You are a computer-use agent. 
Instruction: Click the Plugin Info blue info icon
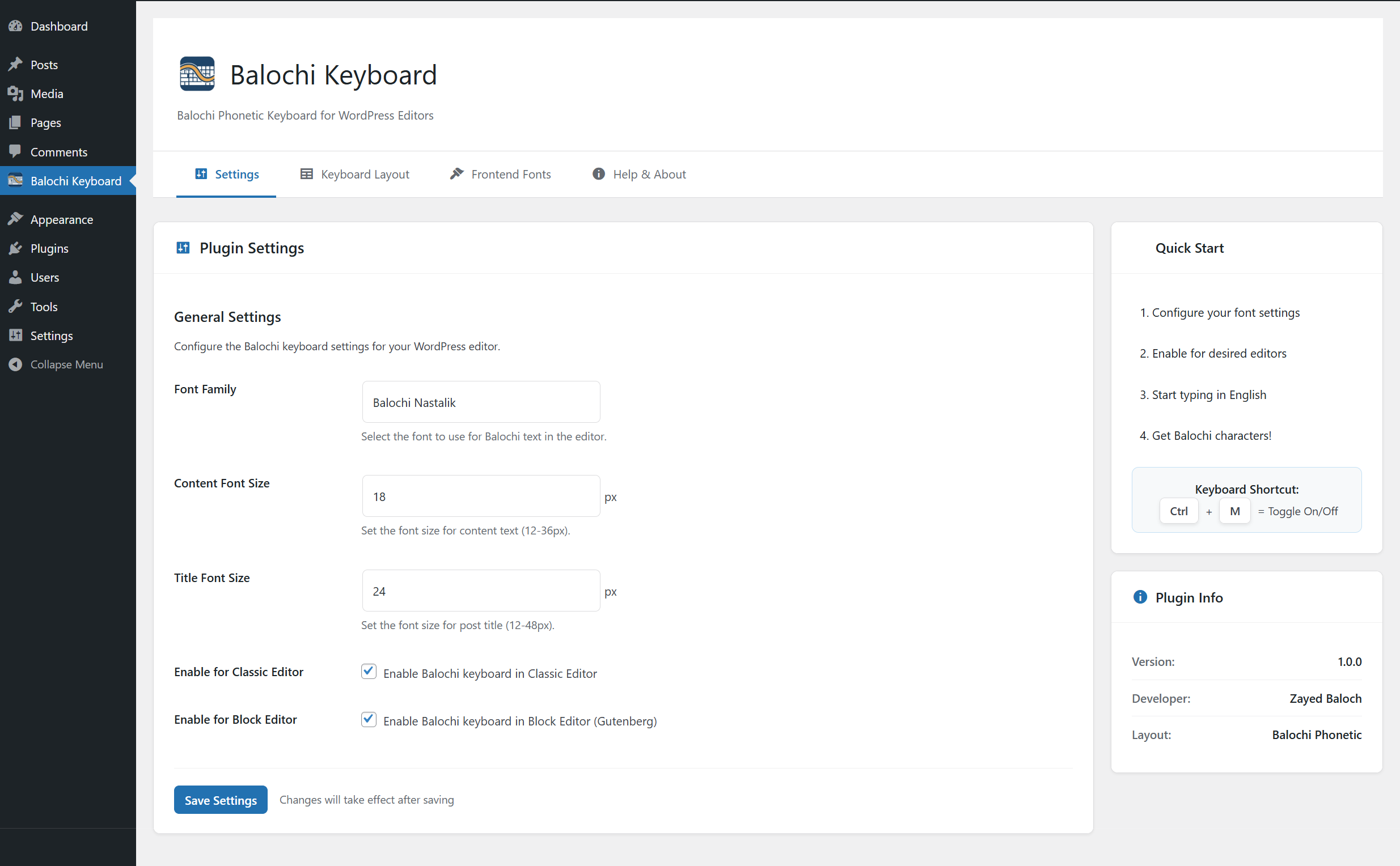[x=1140, y=597]
